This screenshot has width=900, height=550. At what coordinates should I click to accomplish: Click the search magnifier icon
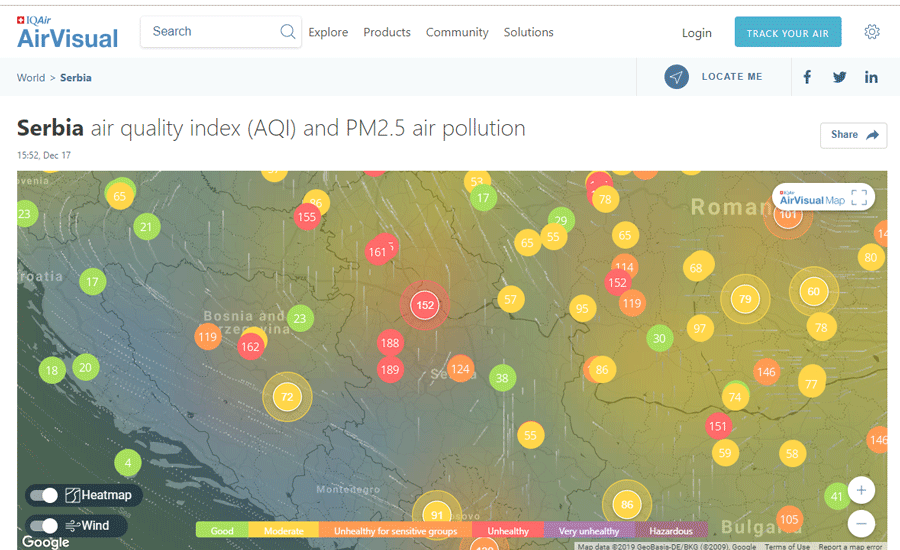[x=288, y=32]
